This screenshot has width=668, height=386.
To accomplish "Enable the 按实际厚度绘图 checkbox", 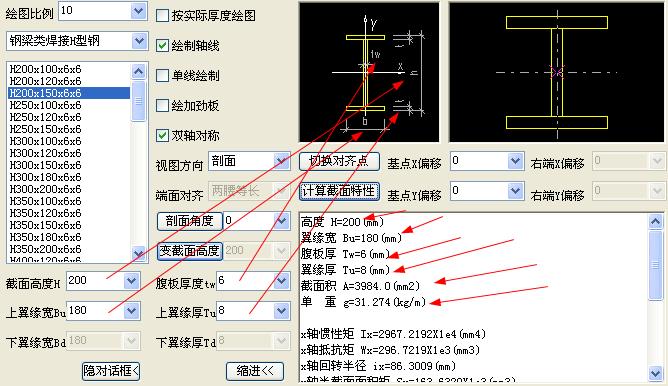I will [162, 16].
